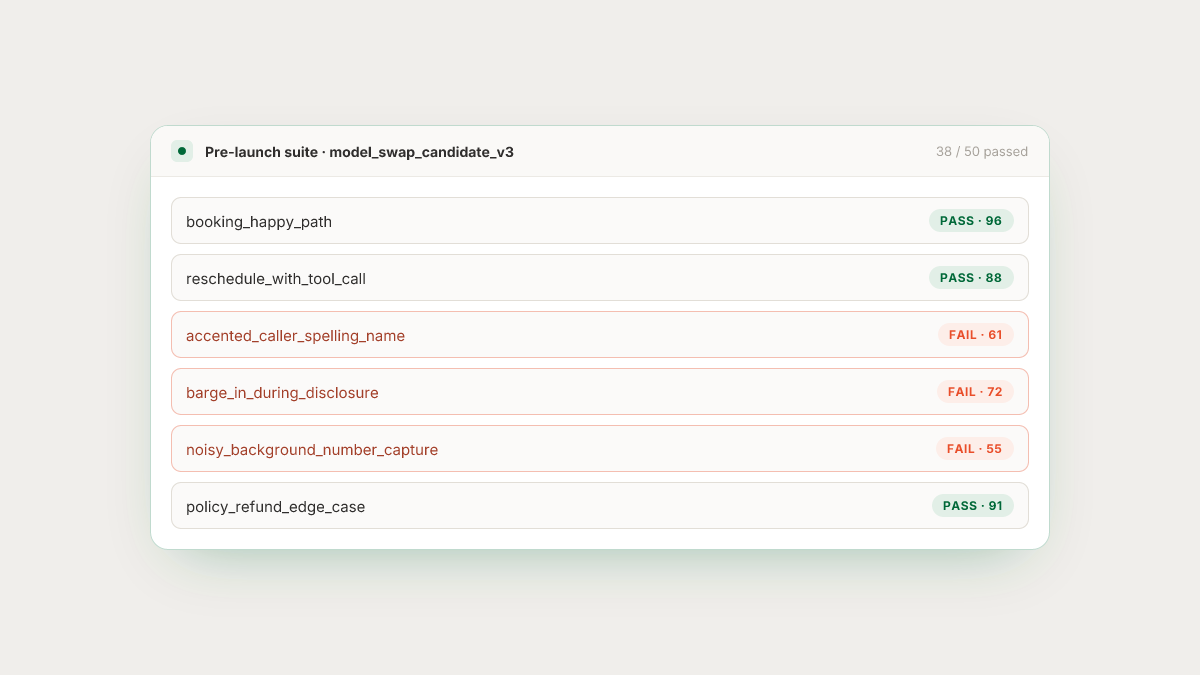
Task: Click the green suite status dot icon
Action: (x=182, y=151)
